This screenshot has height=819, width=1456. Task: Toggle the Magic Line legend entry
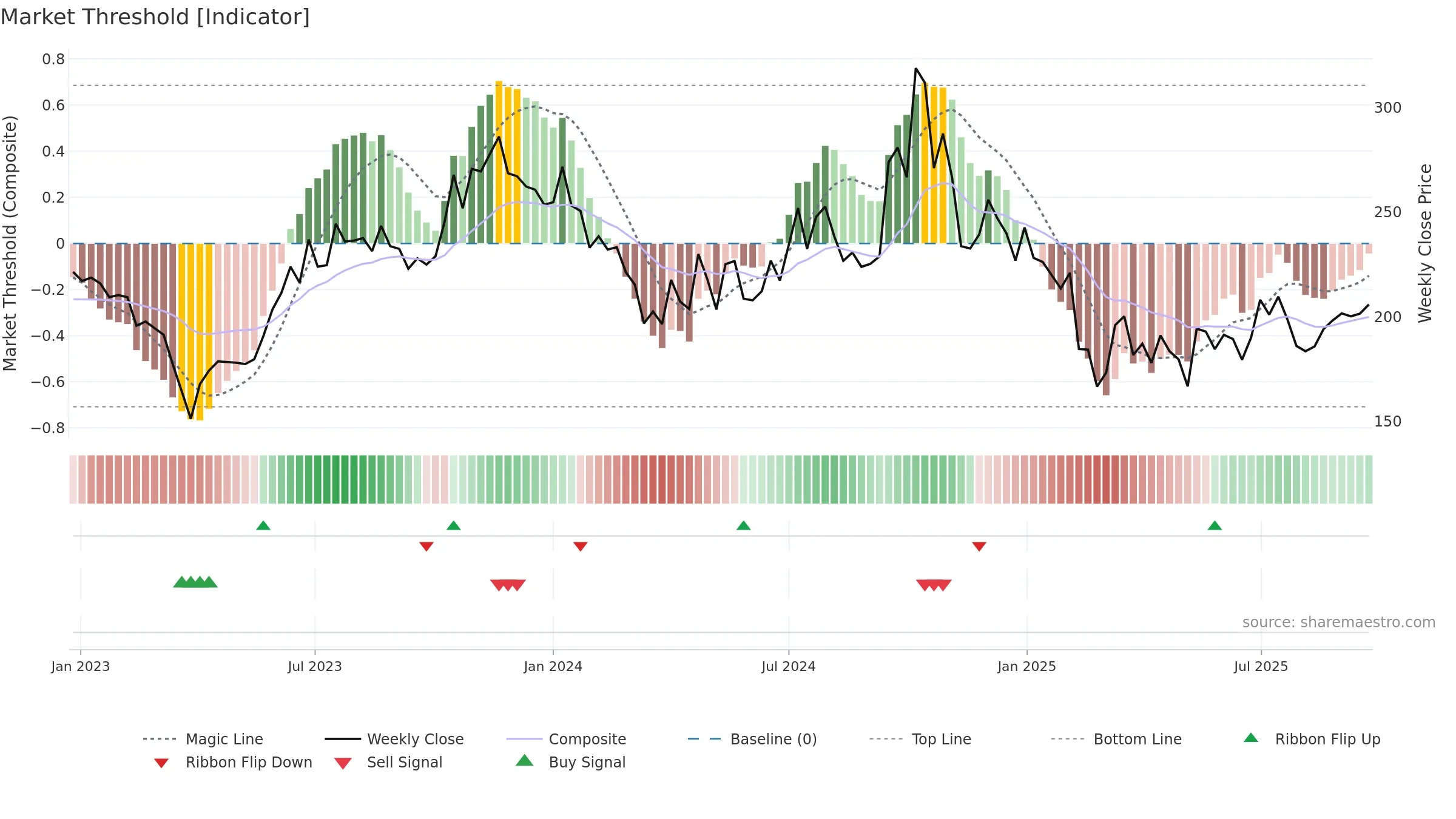[203, 739]
